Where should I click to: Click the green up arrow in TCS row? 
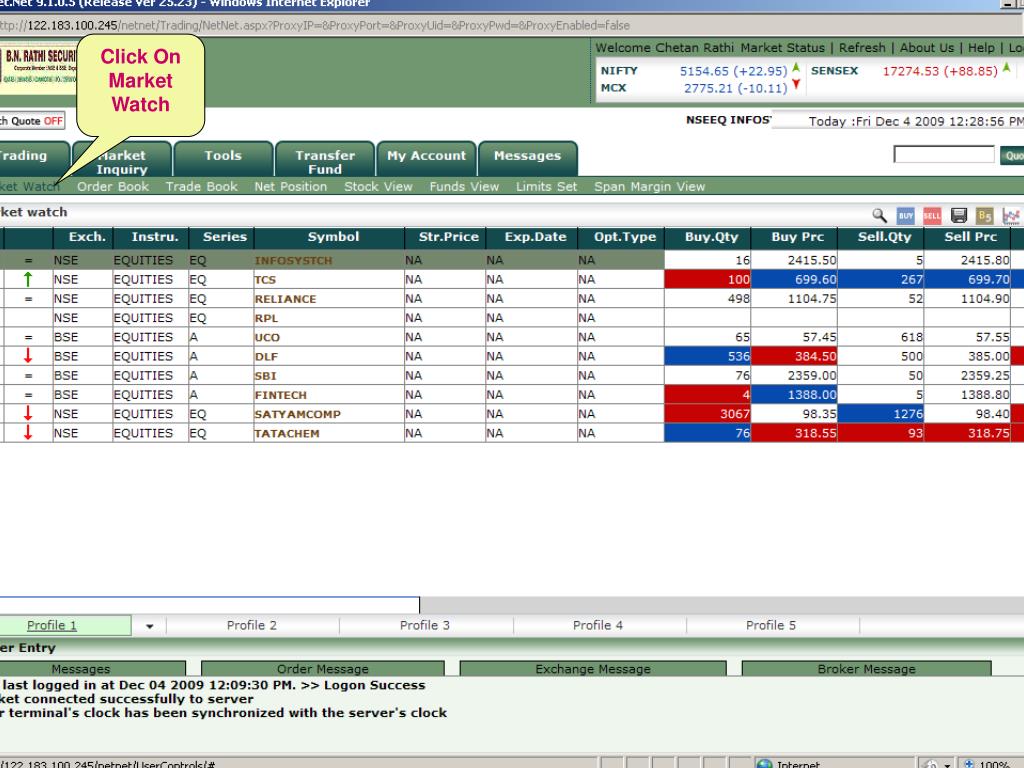click(x=27, y=280)
